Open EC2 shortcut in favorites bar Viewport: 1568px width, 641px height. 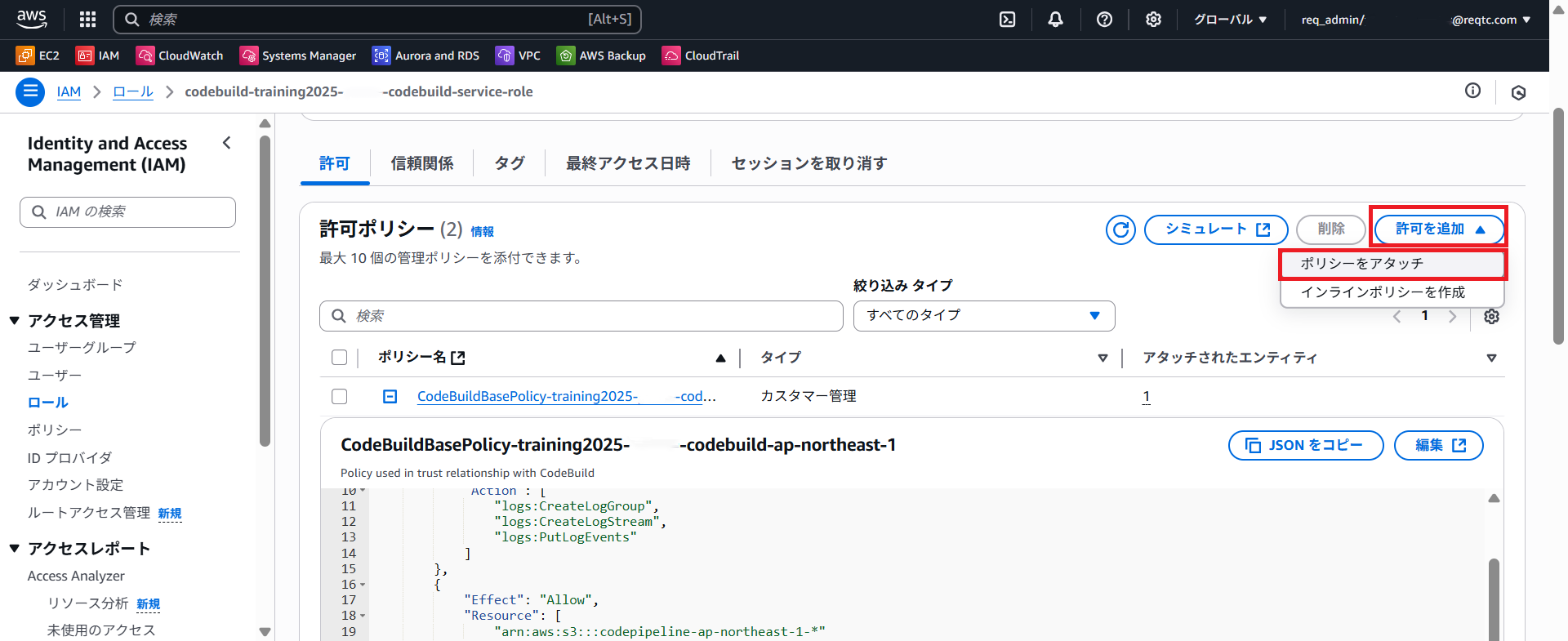pyautogui.click(x=38, y=56)
